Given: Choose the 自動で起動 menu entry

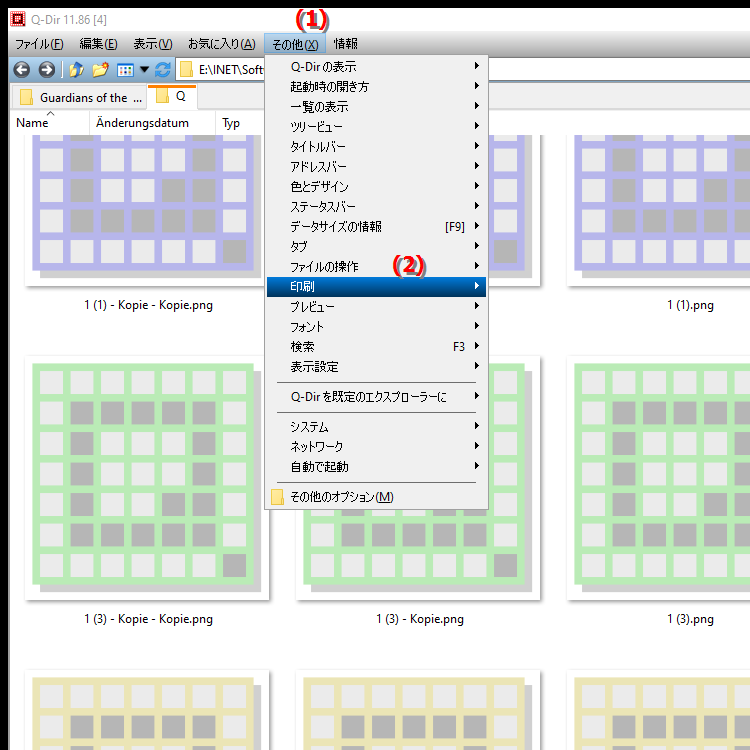Looking at the screenshot, I should (376, 466).
